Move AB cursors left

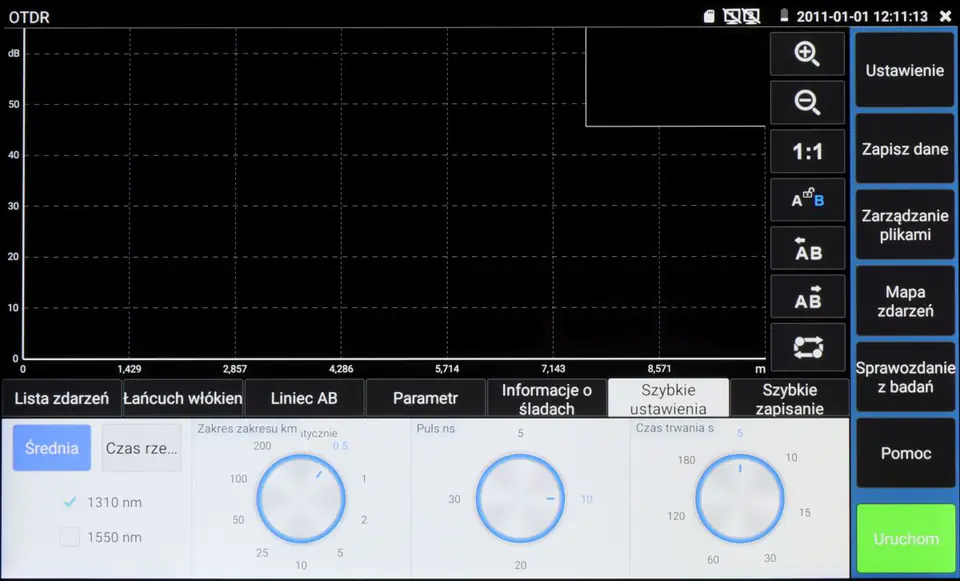tap(807, 248)
